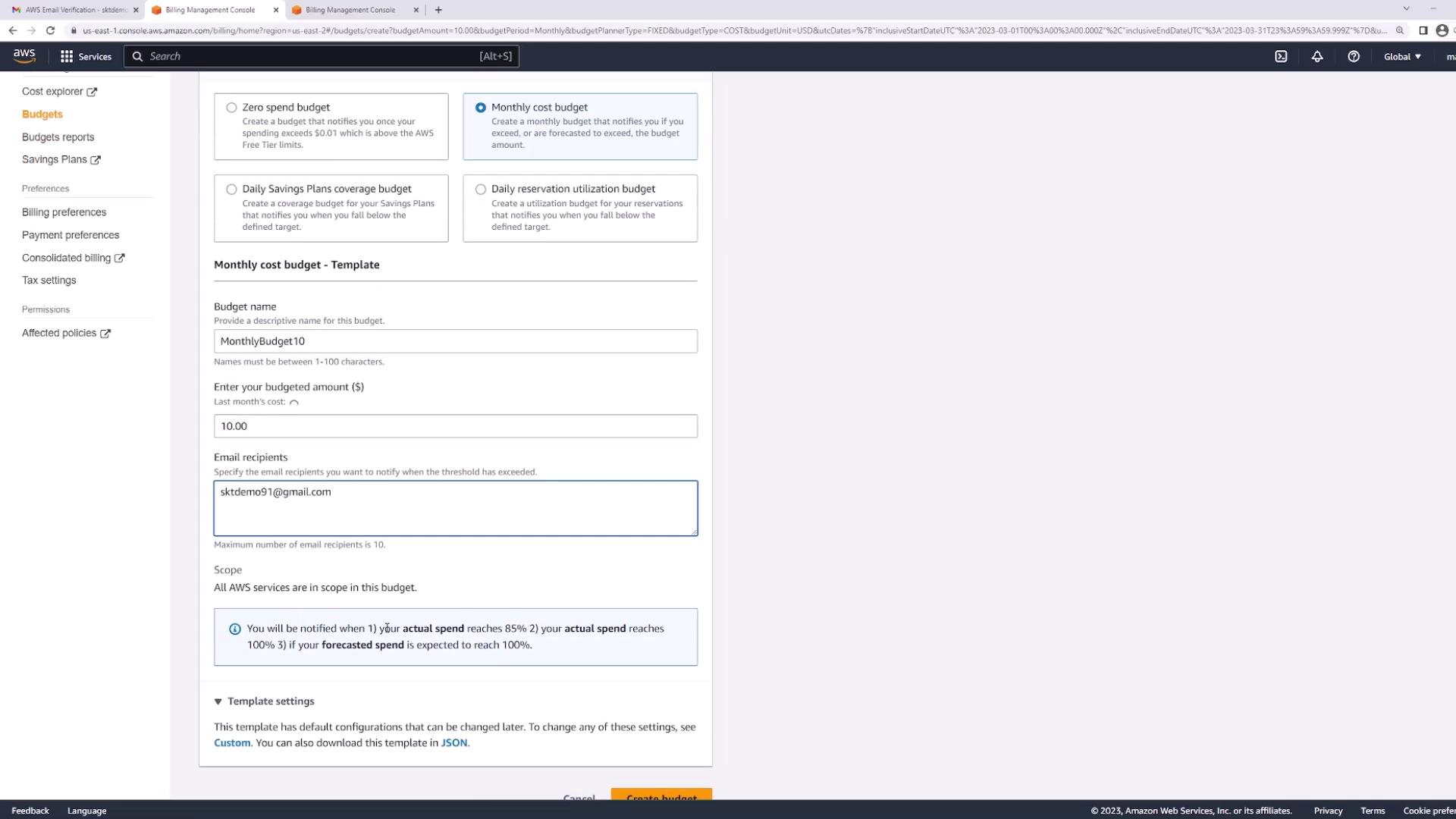Select Daily Savings Plans coverage budget
1456x819 pixels.
[231, 190]
